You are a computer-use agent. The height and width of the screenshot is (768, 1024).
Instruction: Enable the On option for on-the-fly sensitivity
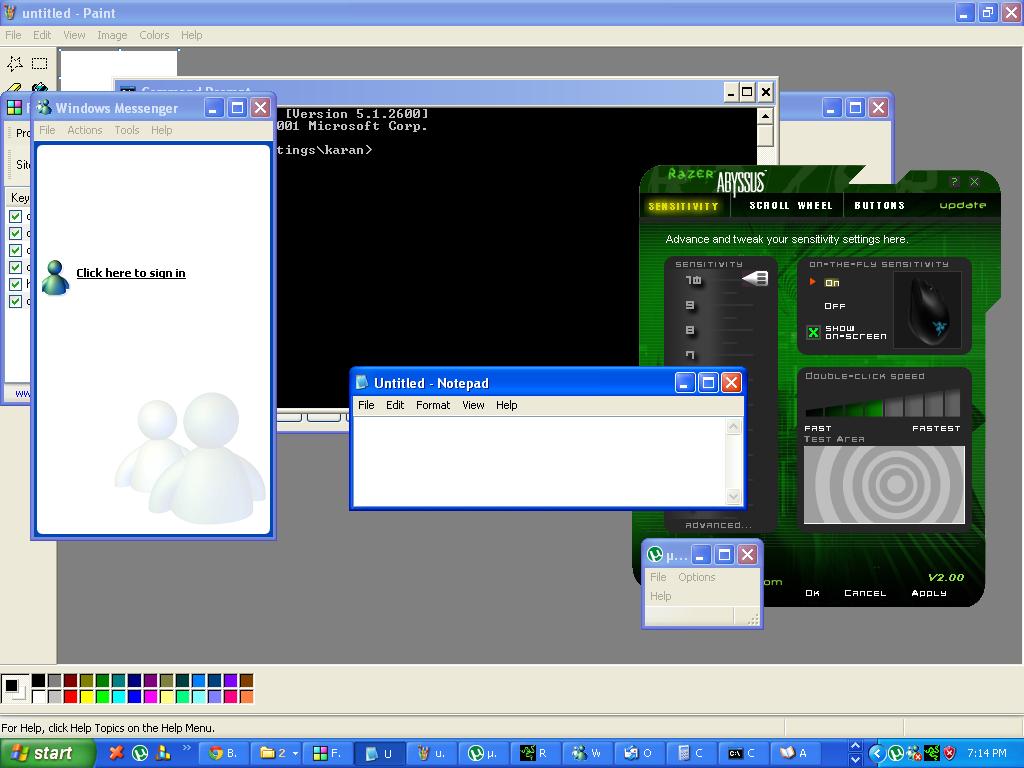point(833,282)
